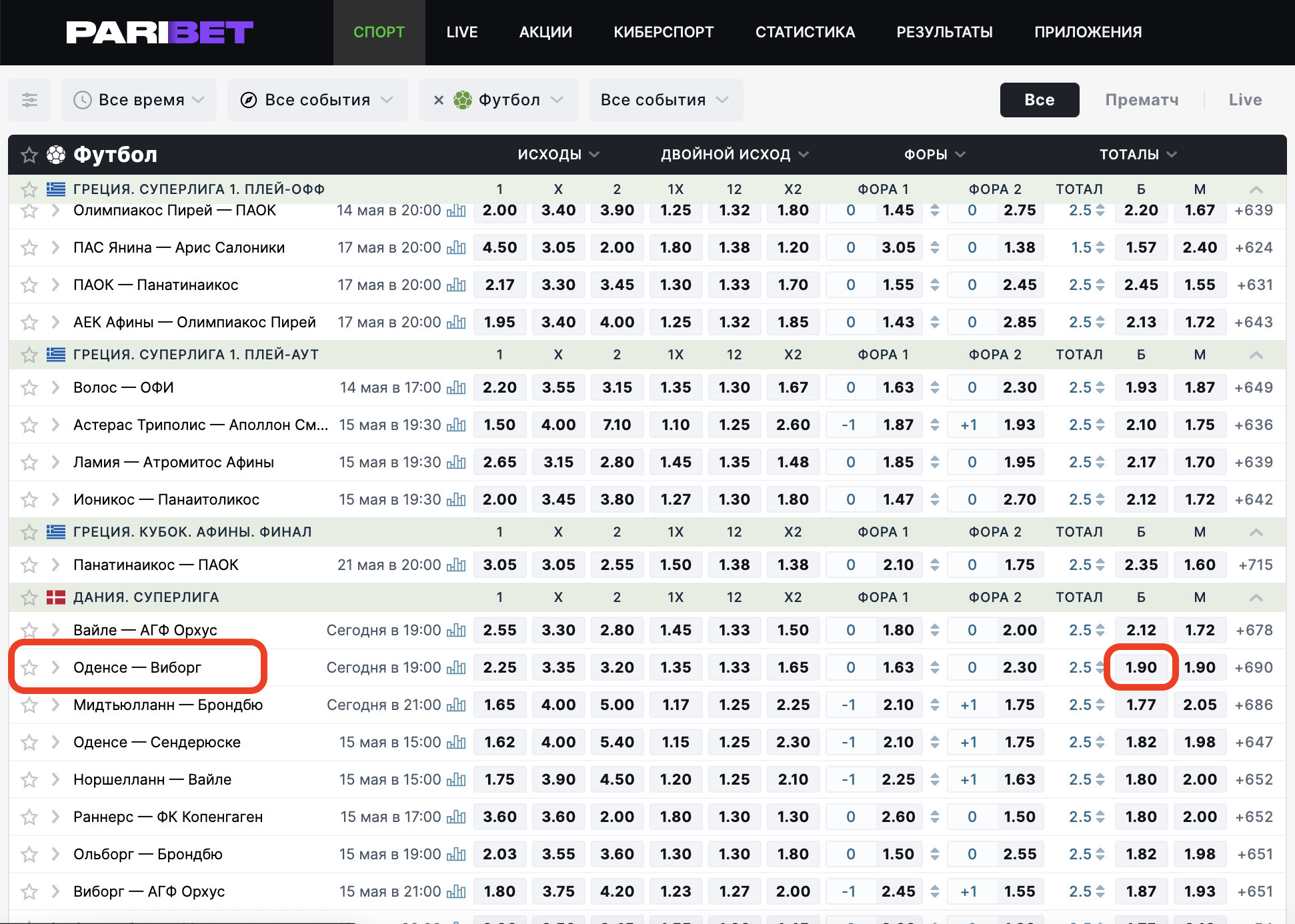The image size is (1295, 924).
Task: Click statistics chart icon for Панатинаикос — ПАОК
Action: pyautogui.click(x=456, y=565)
